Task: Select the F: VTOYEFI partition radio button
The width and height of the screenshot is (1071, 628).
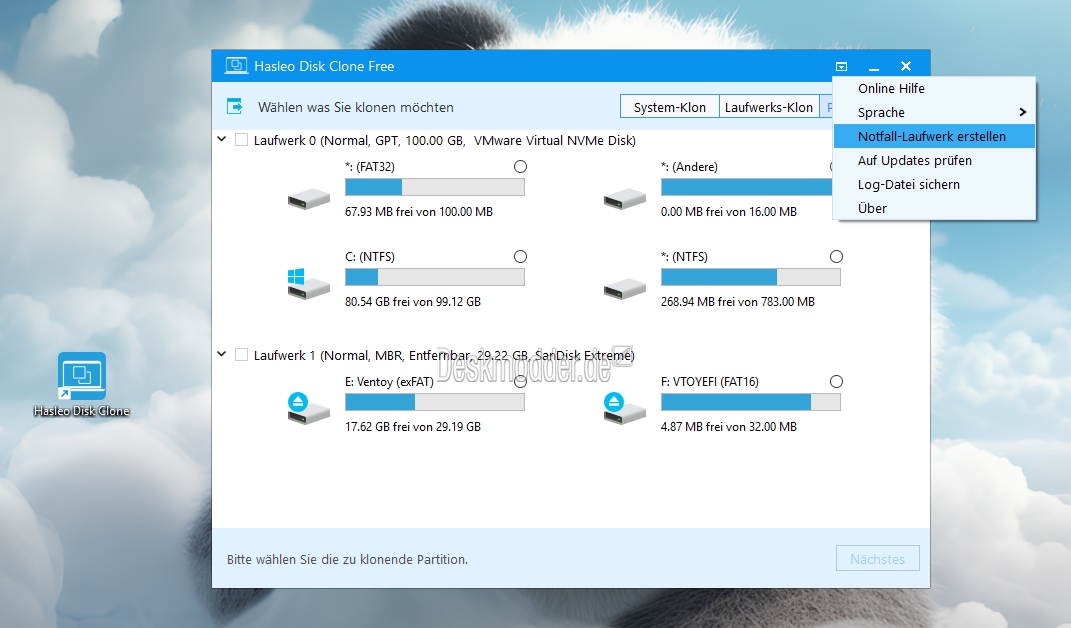Action: [x=836, y=381]
